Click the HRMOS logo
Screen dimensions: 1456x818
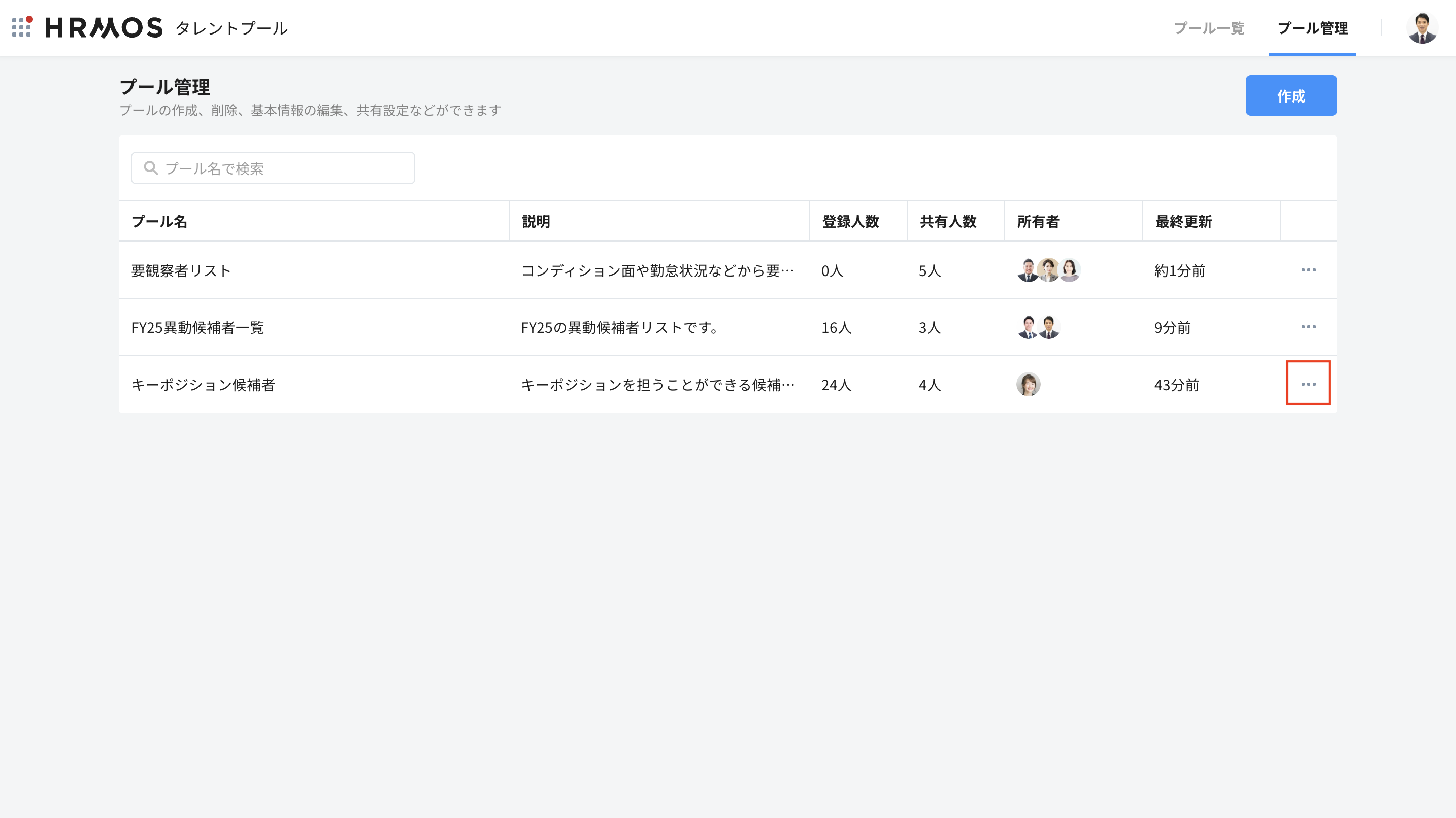104,28
